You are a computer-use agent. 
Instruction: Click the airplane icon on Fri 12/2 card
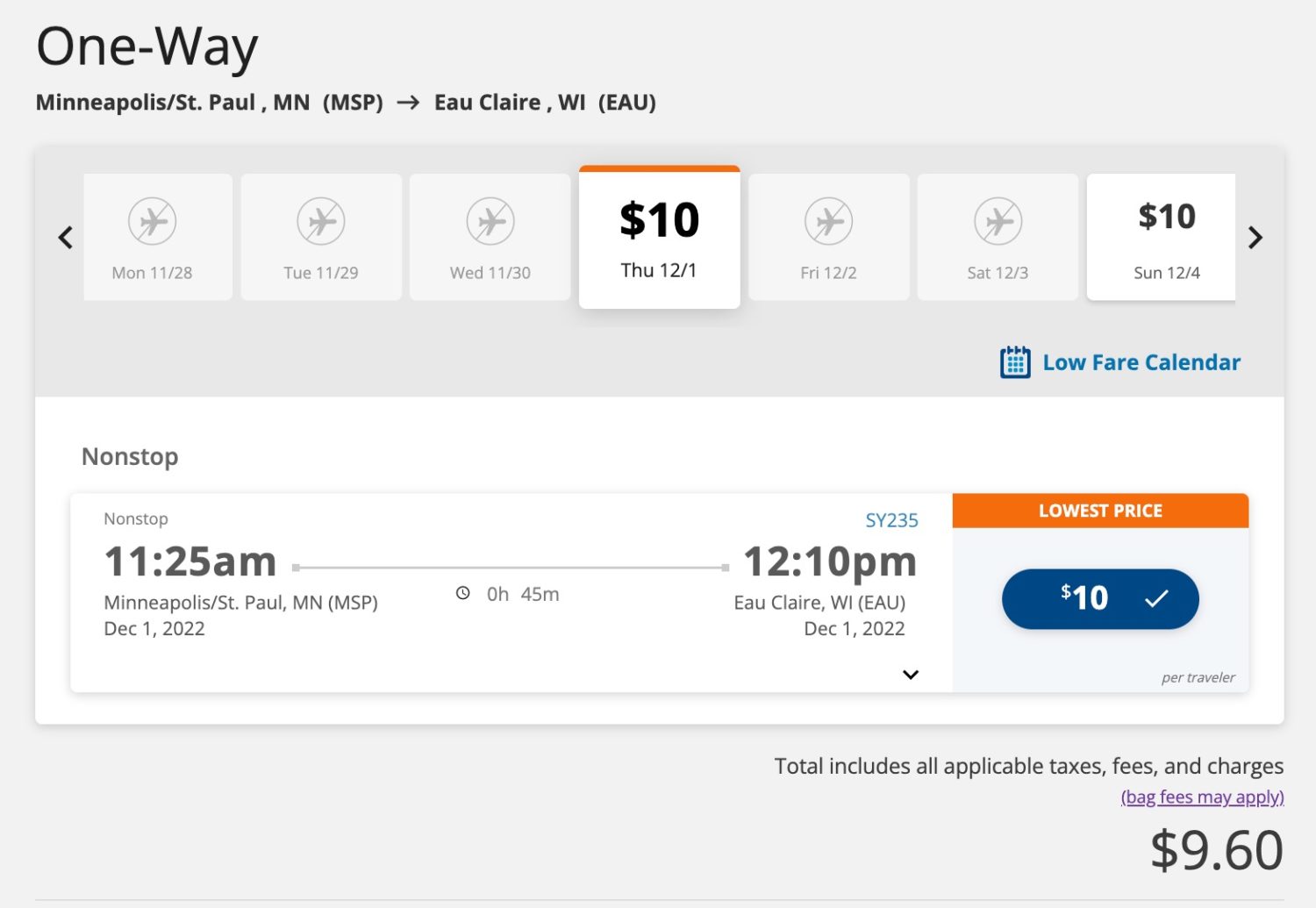point(827,221)
